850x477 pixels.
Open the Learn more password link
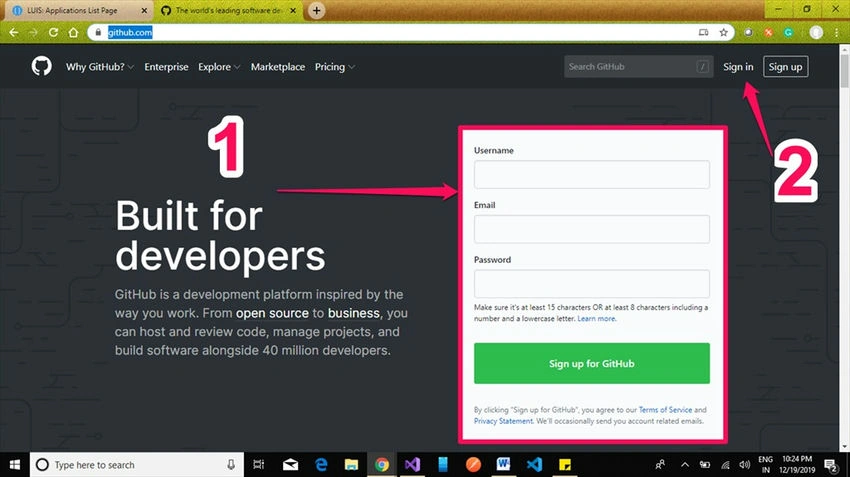click(x=596, y=319)
